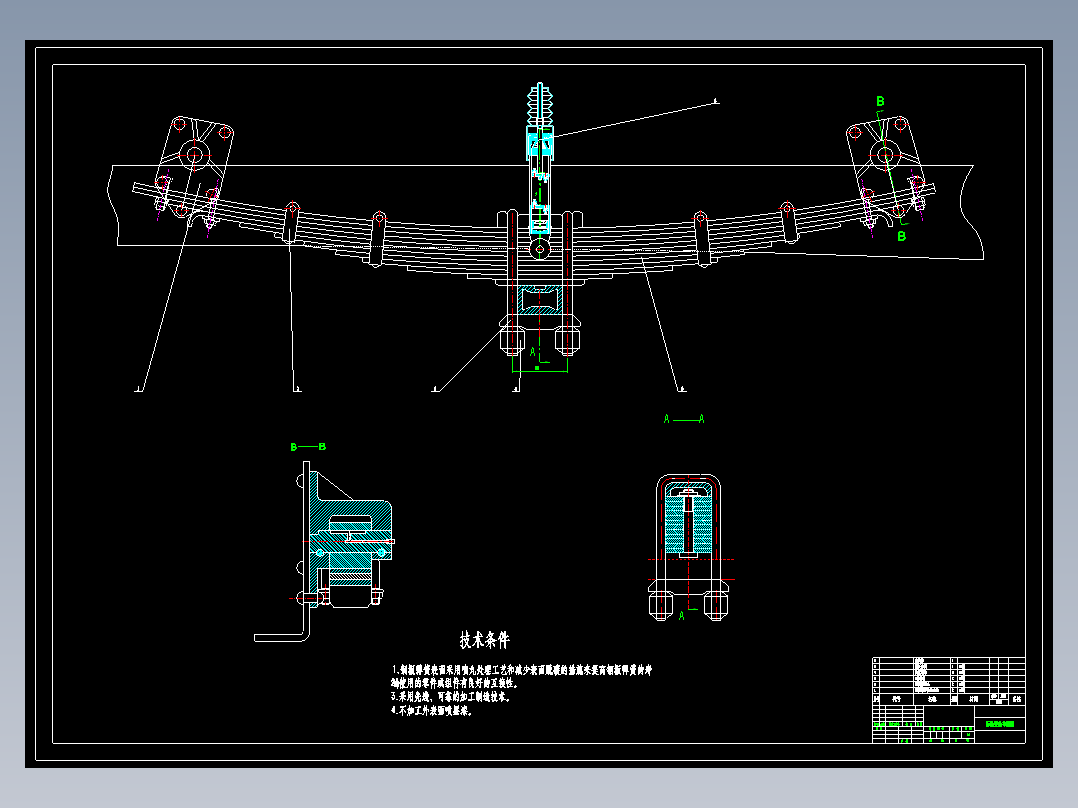The image size is (1078, 808).
Task: Click the green "A—A" section view label
Action: tap(683, 419)
